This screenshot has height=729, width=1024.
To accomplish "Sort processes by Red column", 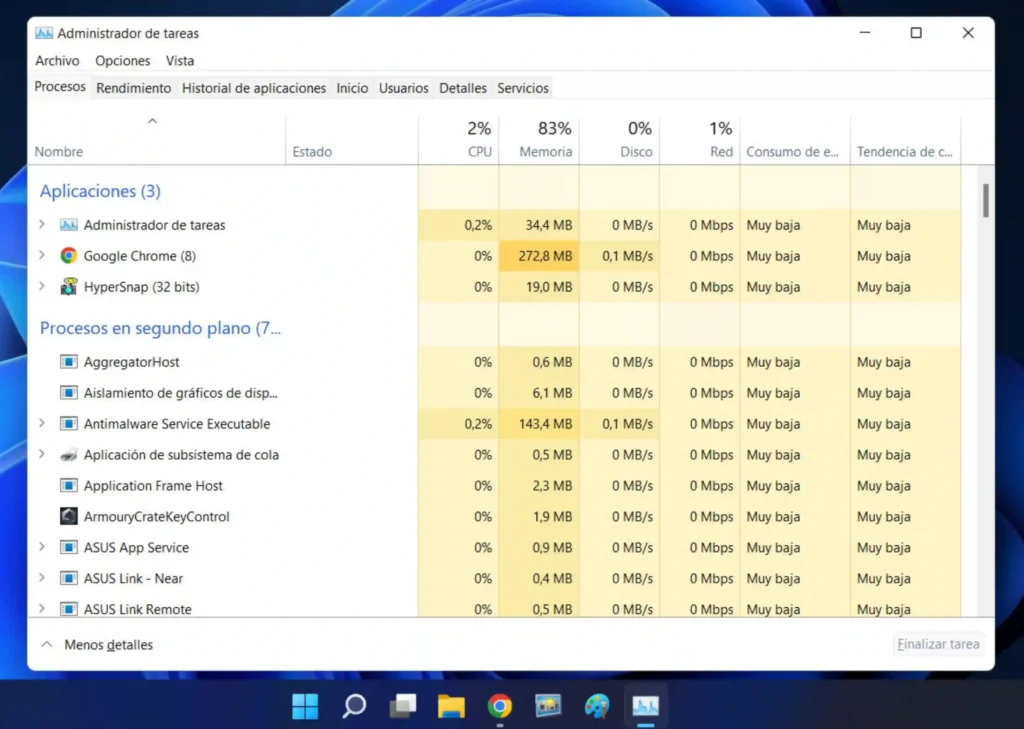I will 699,140.
